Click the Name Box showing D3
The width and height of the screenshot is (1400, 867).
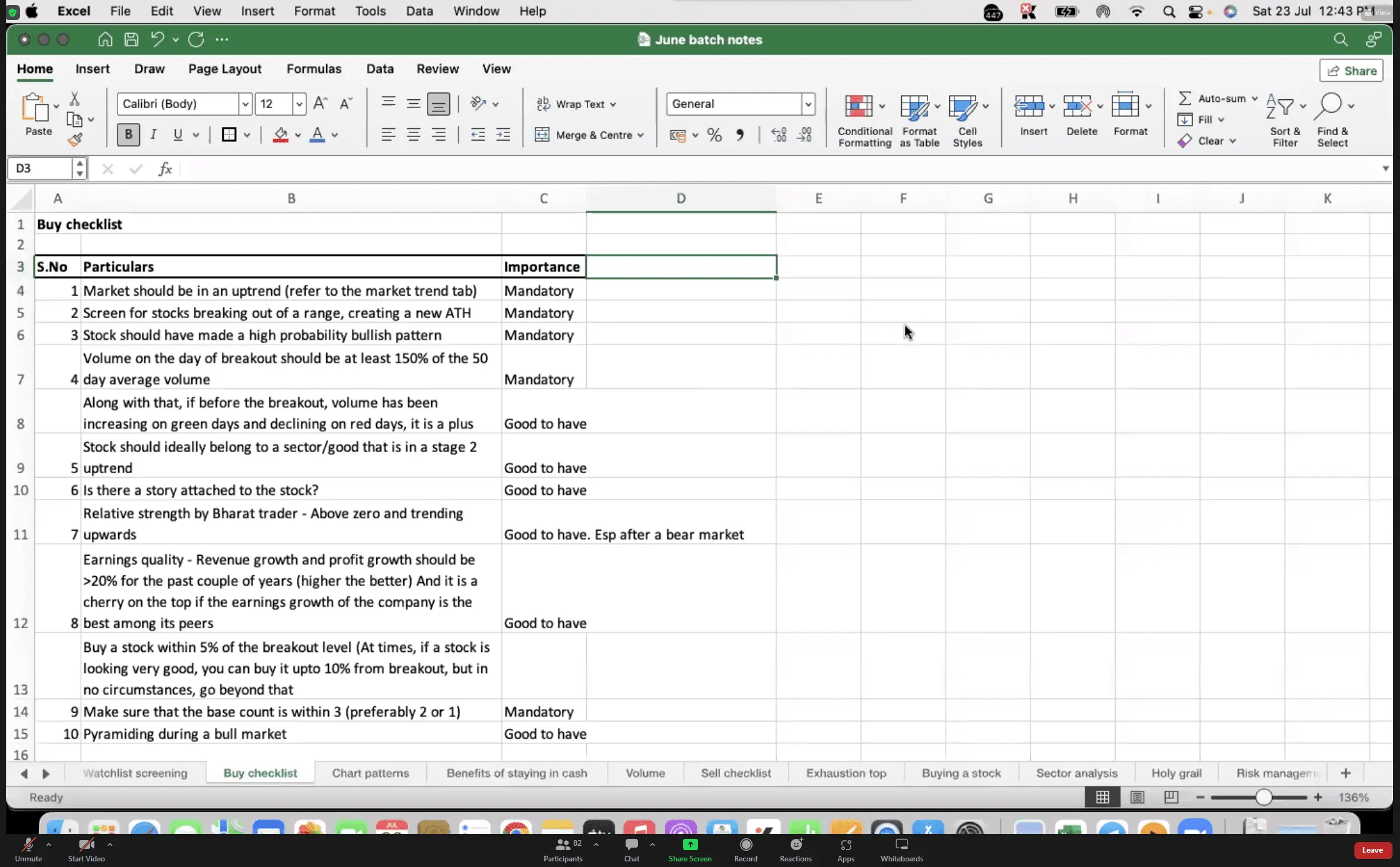click(x=41, y=168)
